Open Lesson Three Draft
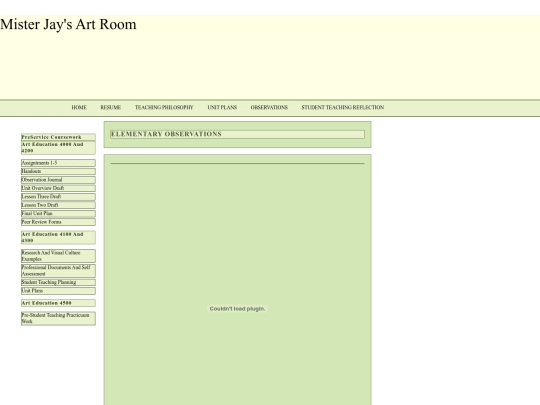Image resolution: width=540 pixels, height=405 pixels. point(58,197)
